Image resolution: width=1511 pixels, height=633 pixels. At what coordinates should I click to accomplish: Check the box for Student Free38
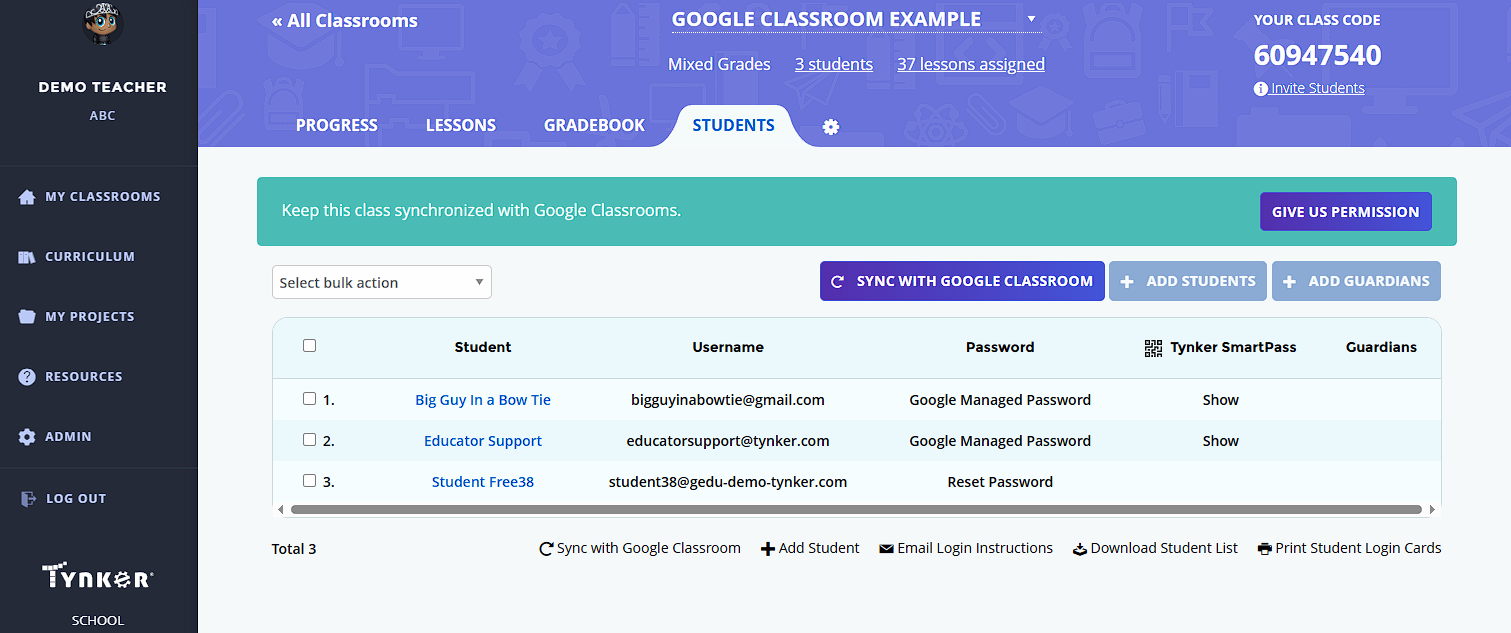point(309,480)
